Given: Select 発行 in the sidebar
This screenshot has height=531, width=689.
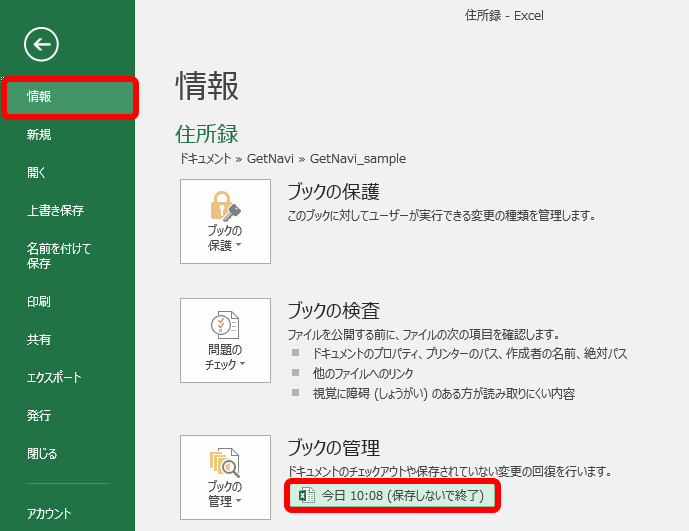Looking at the screenshot, I should pos(39,415).
